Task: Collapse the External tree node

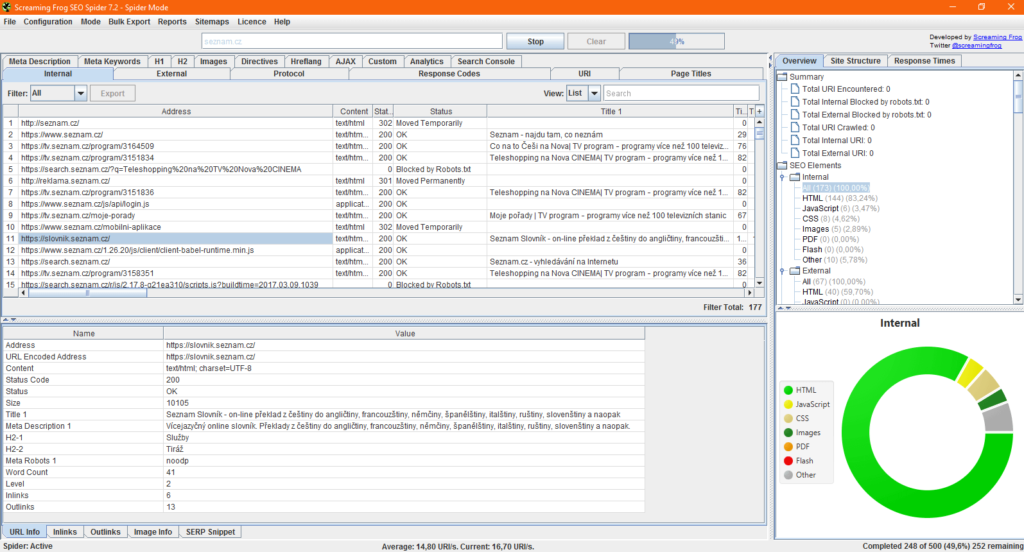Action: pyautogui.click(x=782, y=270)
